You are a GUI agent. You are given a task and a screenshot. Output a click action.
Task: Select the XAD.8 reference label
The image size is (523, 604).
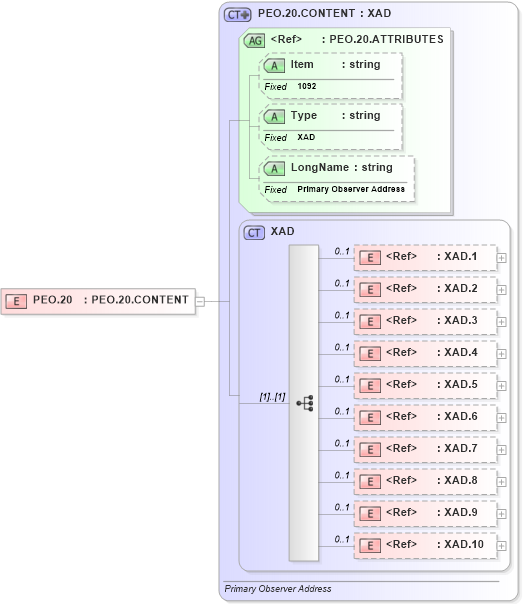point(431,480)
